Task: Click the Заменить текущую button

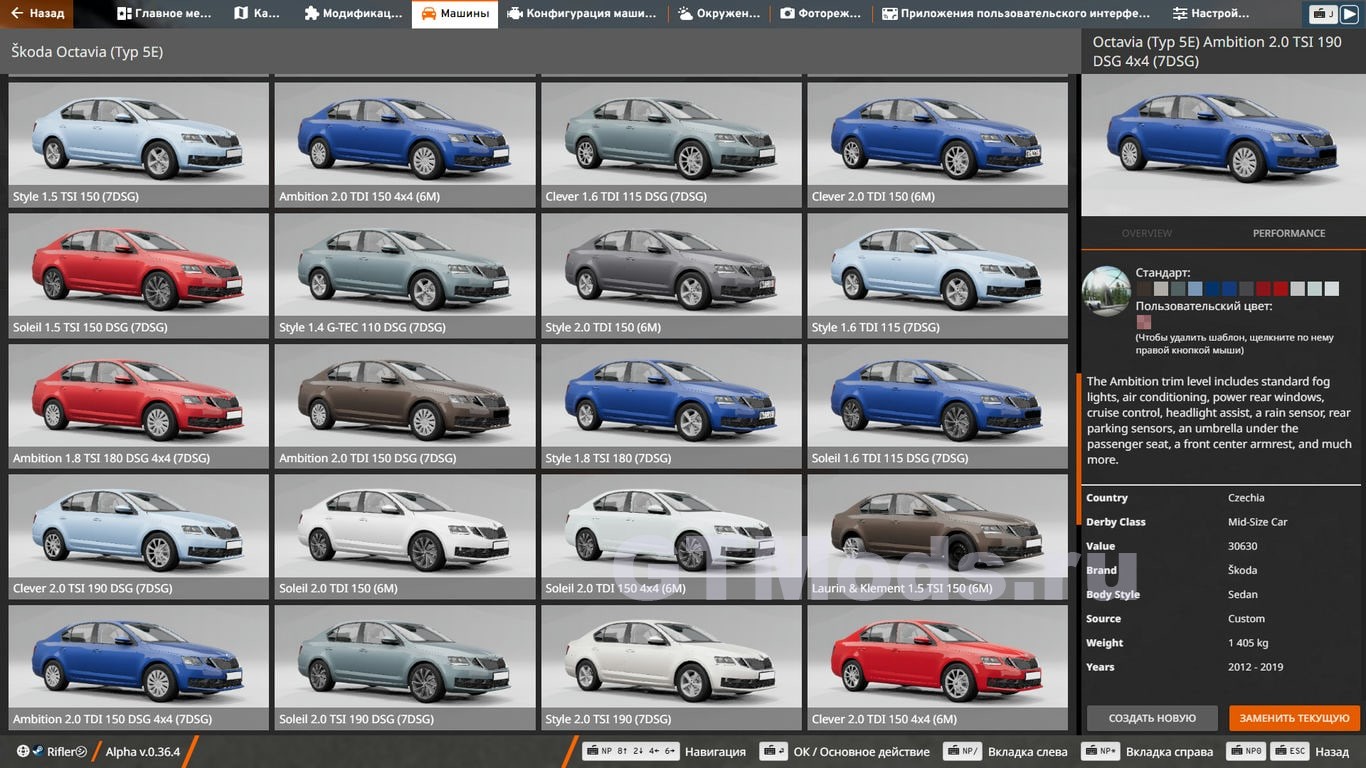Action: click(x=1295, y=718)
